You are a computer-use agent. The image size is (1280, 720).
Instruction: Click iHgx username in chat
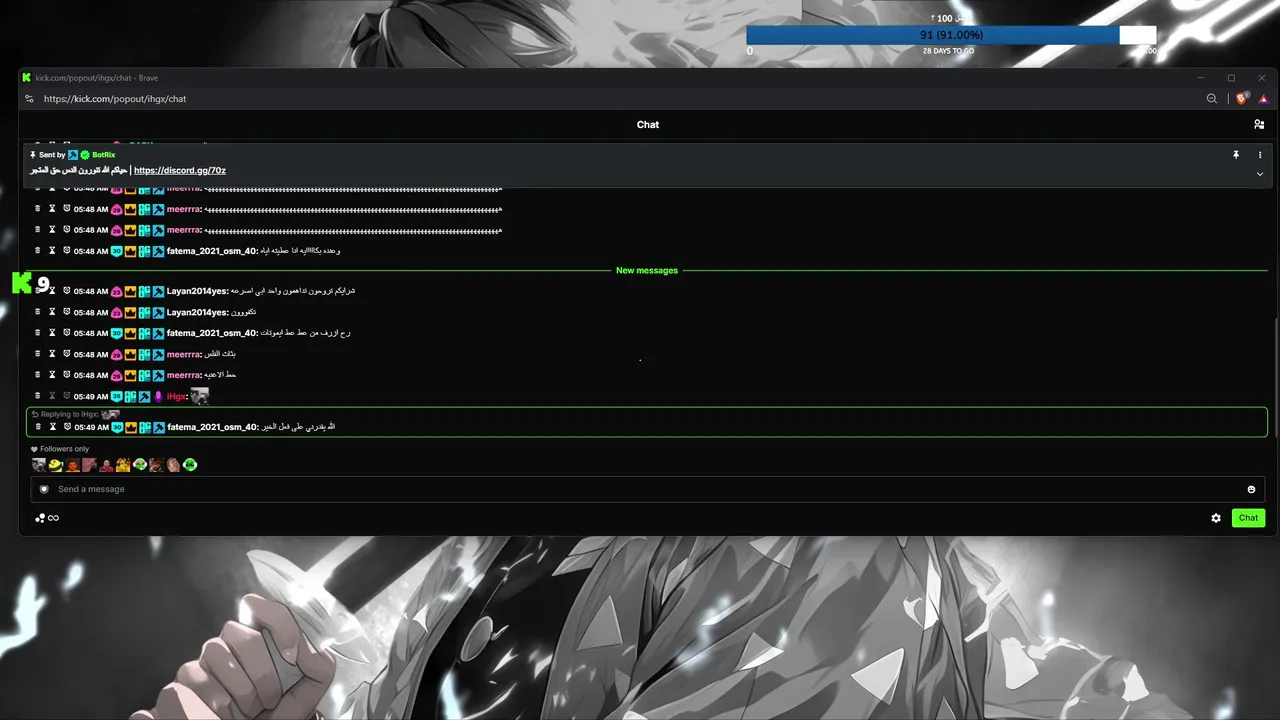point(176,397)
